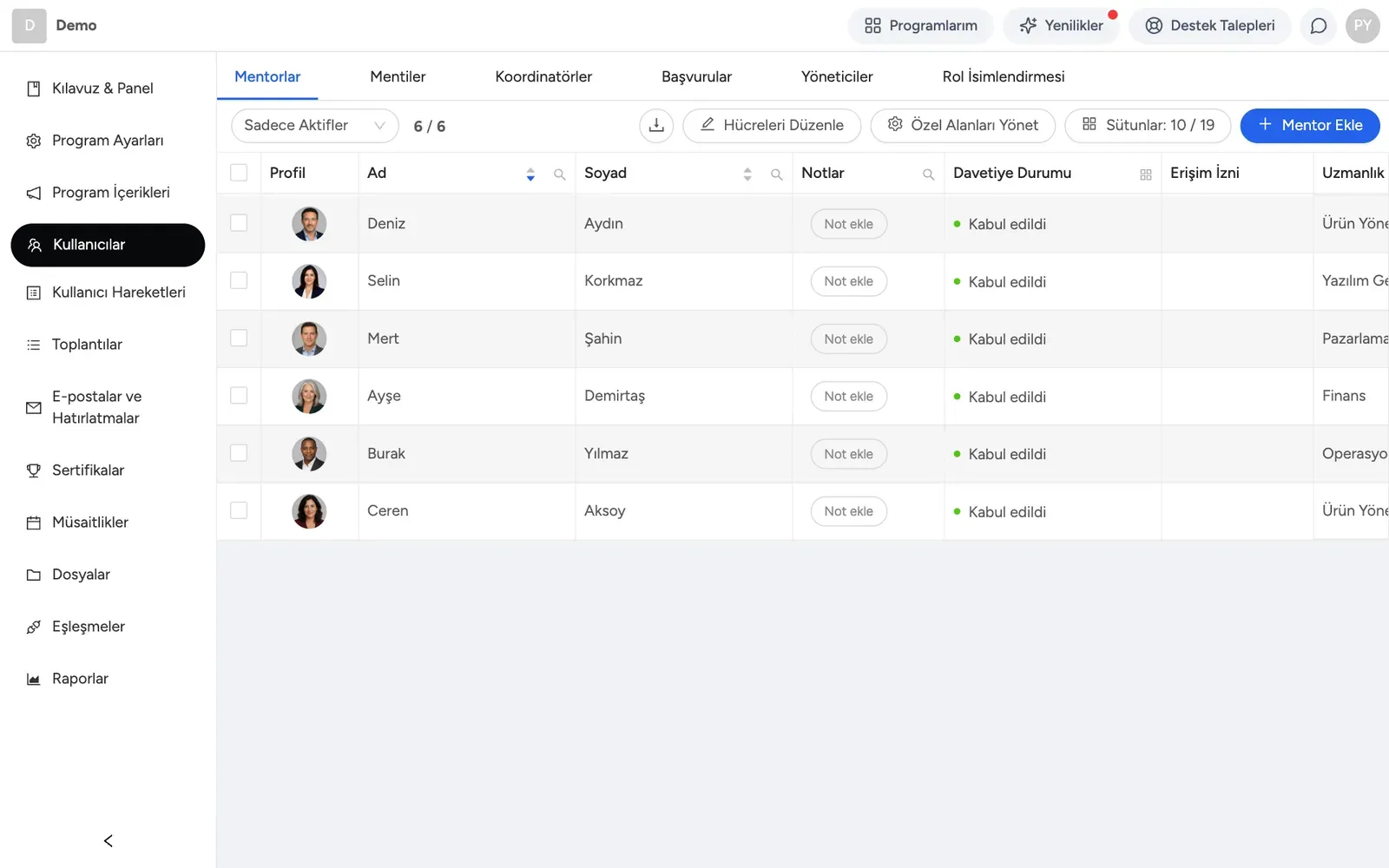Open the Yöneticiler tab
The width and height of the screenshot is (1389, 868).
[x=837, y=76]
